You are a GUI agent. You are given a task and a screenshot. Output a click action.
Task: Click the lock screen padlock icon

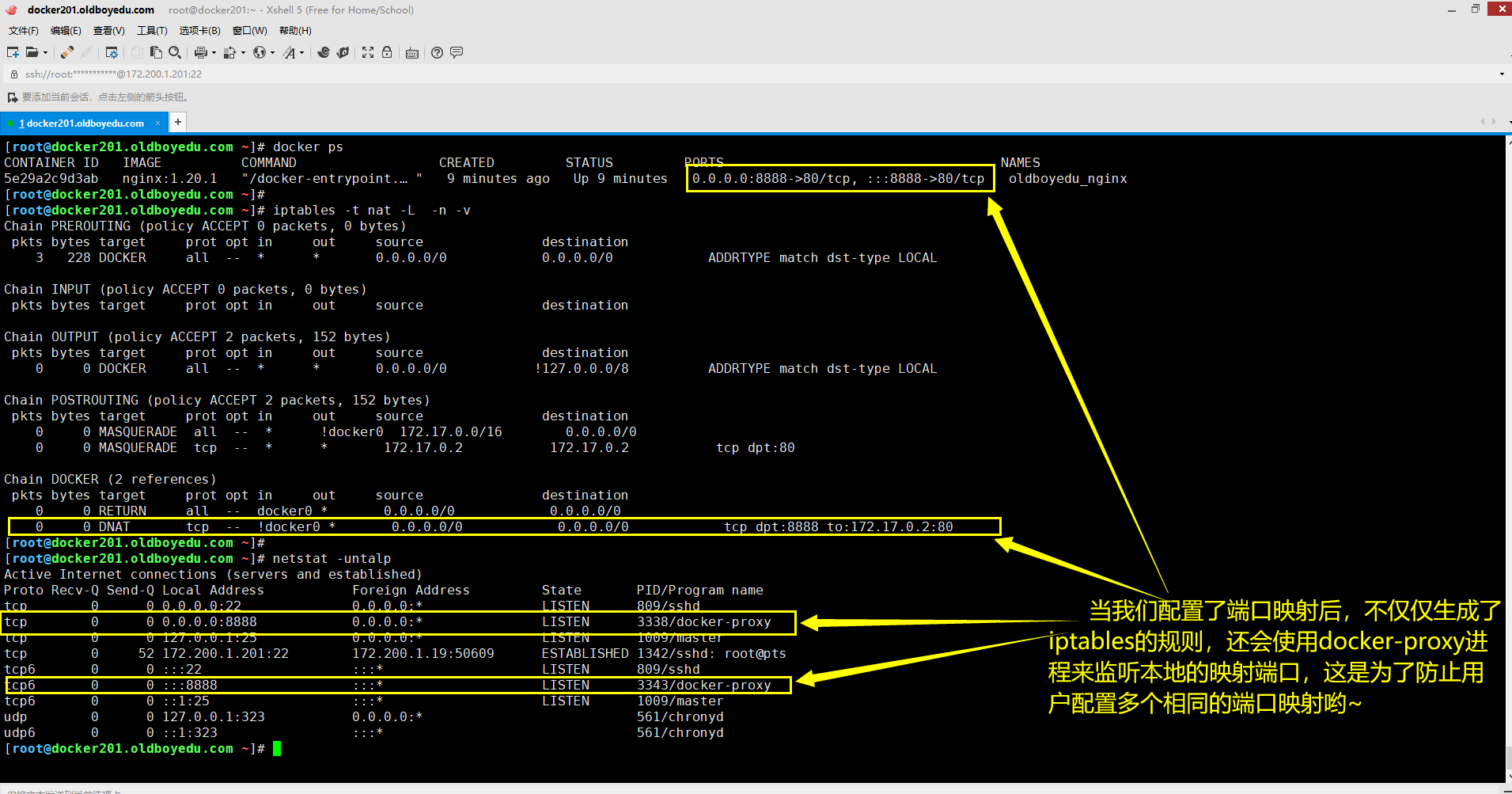387,52
